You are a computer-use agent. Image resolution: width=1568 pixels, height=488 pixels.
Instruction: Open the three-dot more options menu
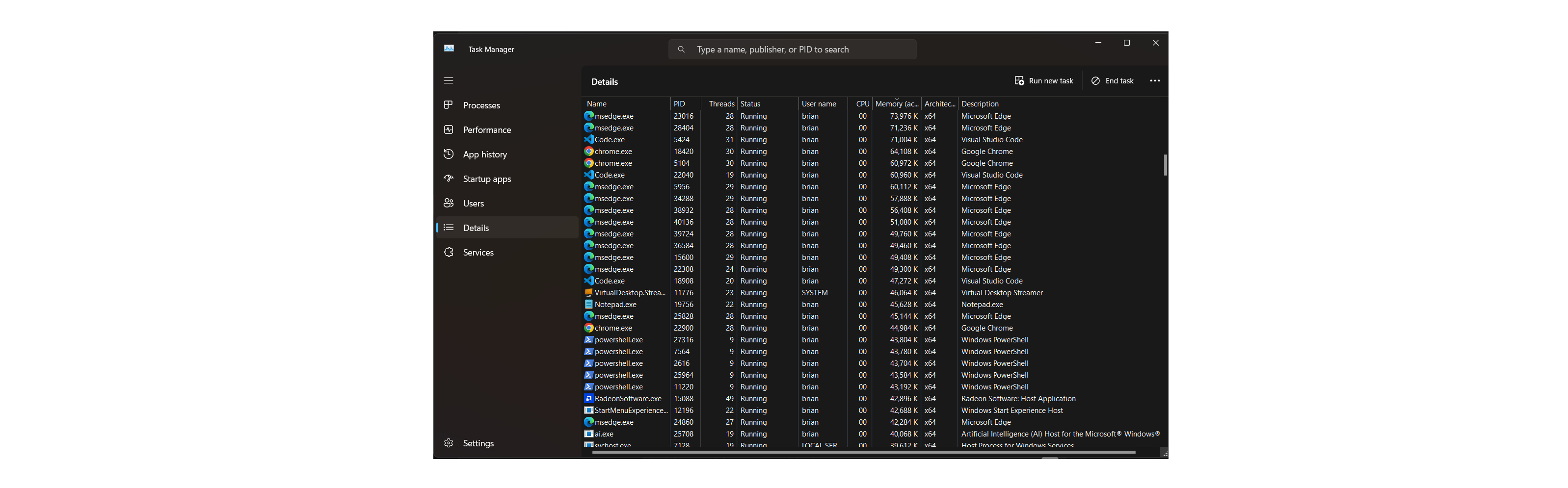click(x=1155, y=80)
